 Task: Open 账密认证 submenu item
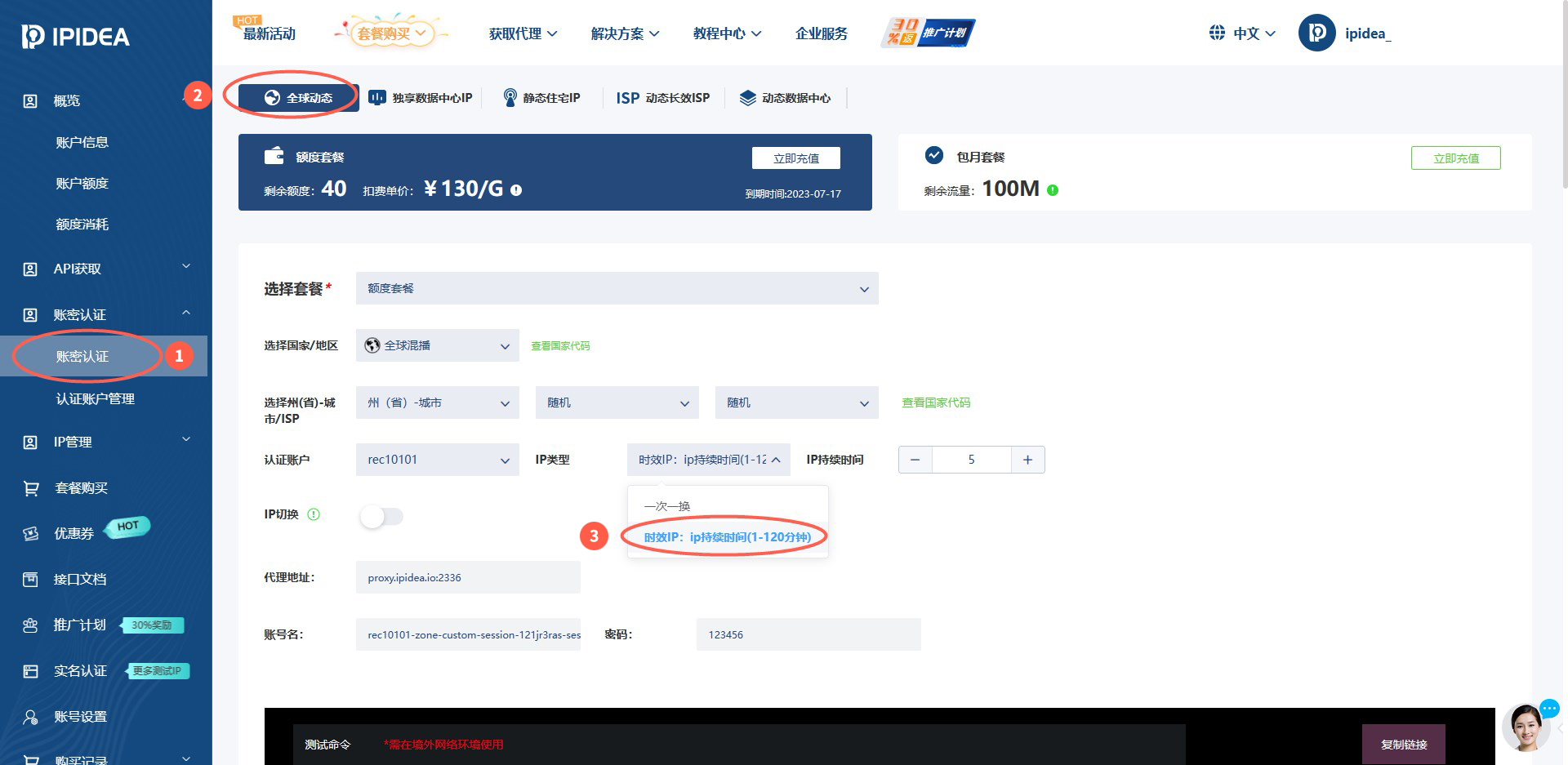click(82, 356)
